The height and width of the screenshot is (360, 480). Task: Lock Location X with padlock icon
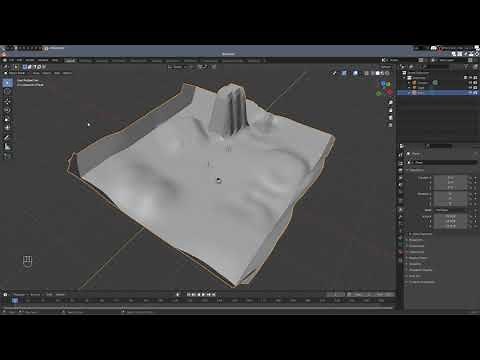coord(471,178)
